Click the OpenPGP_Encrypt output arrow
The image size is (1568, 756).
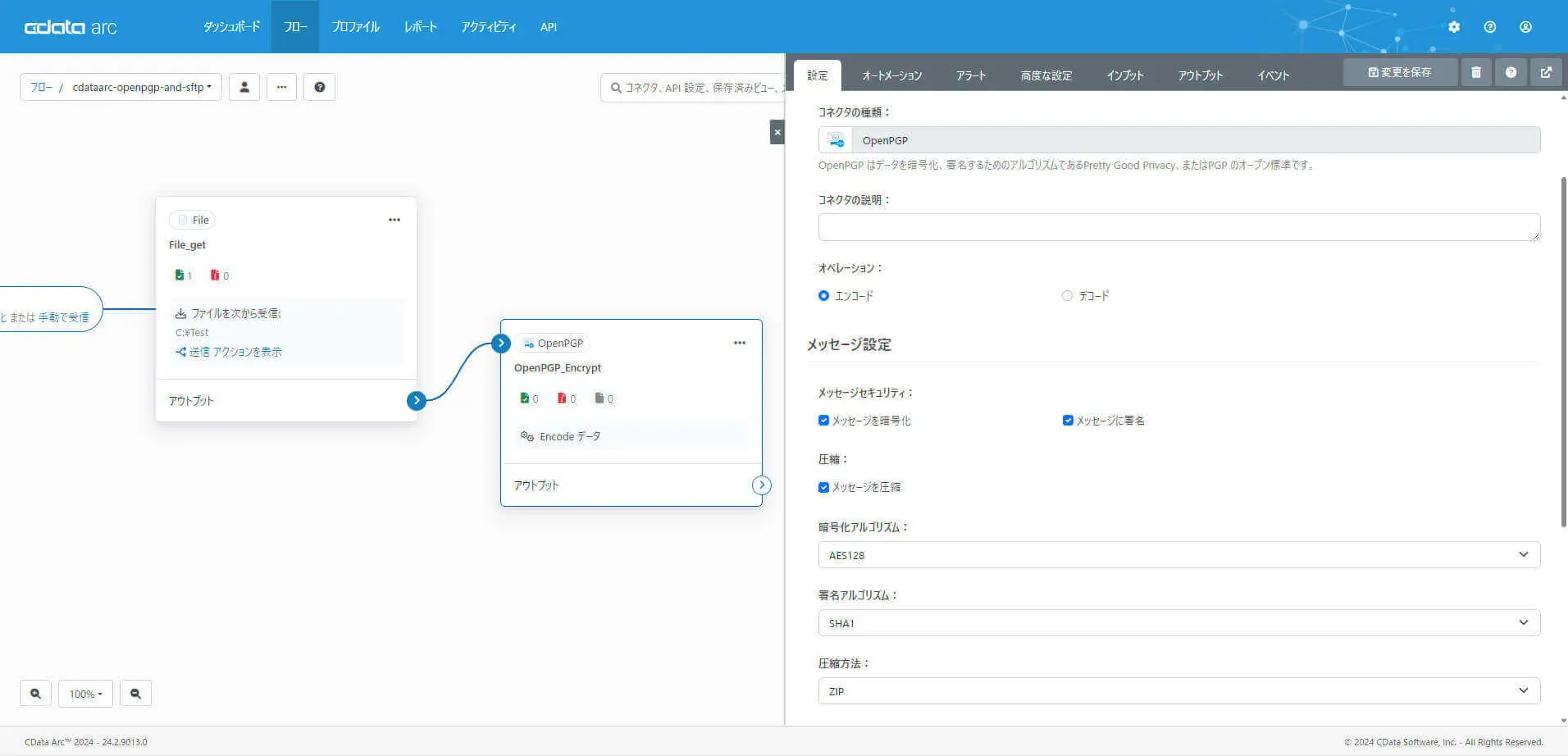[762, 485]
